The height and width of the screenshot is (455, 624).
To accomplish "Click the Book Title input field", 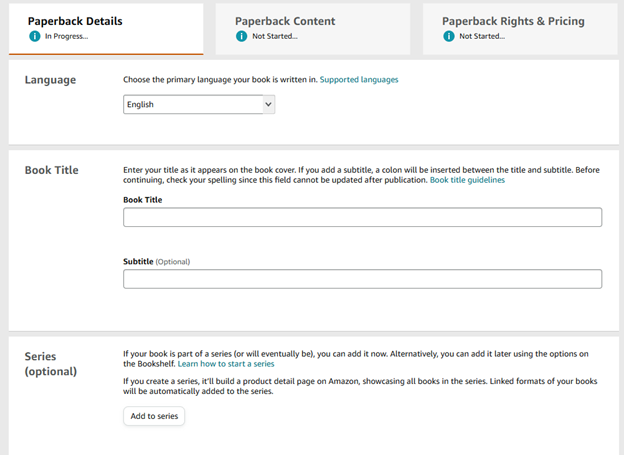I will [x=363, y=217].
